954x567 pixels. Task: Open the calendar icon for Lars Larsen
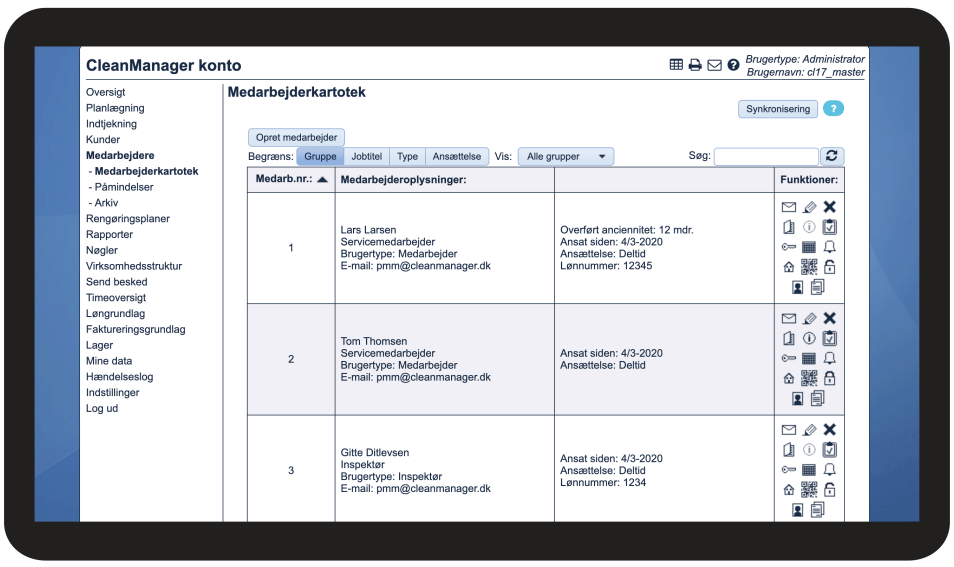[x=809, y=247]
